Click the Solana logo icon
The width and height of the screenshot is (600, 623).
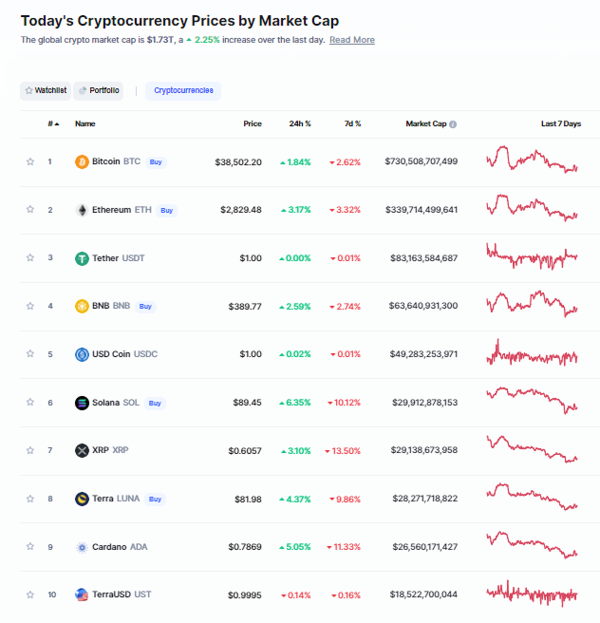(x=82, y=403)
